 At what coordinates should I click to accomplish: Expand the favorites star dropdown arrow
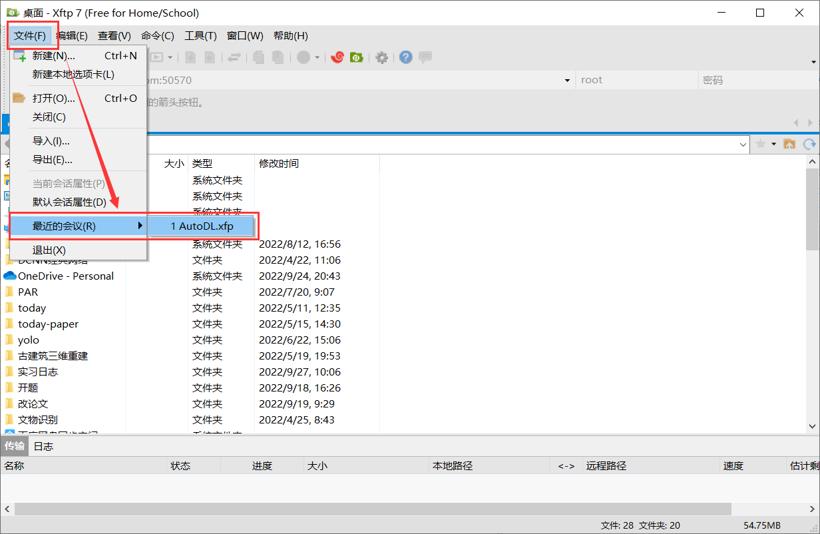[x=773, y=144]
